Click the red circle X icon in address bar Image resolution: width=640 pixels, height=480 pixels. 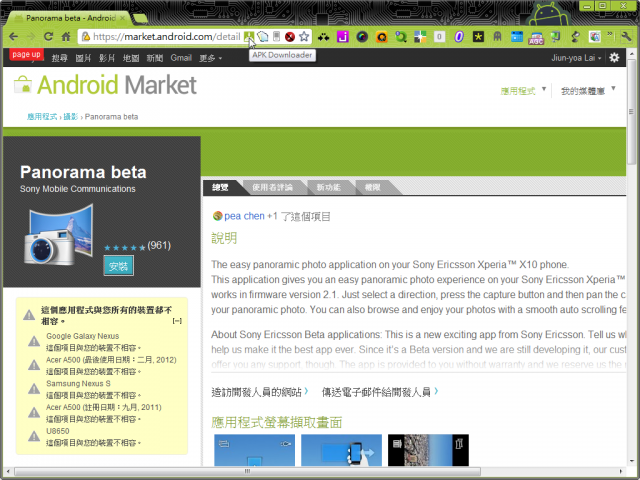(x=290, y=37)
